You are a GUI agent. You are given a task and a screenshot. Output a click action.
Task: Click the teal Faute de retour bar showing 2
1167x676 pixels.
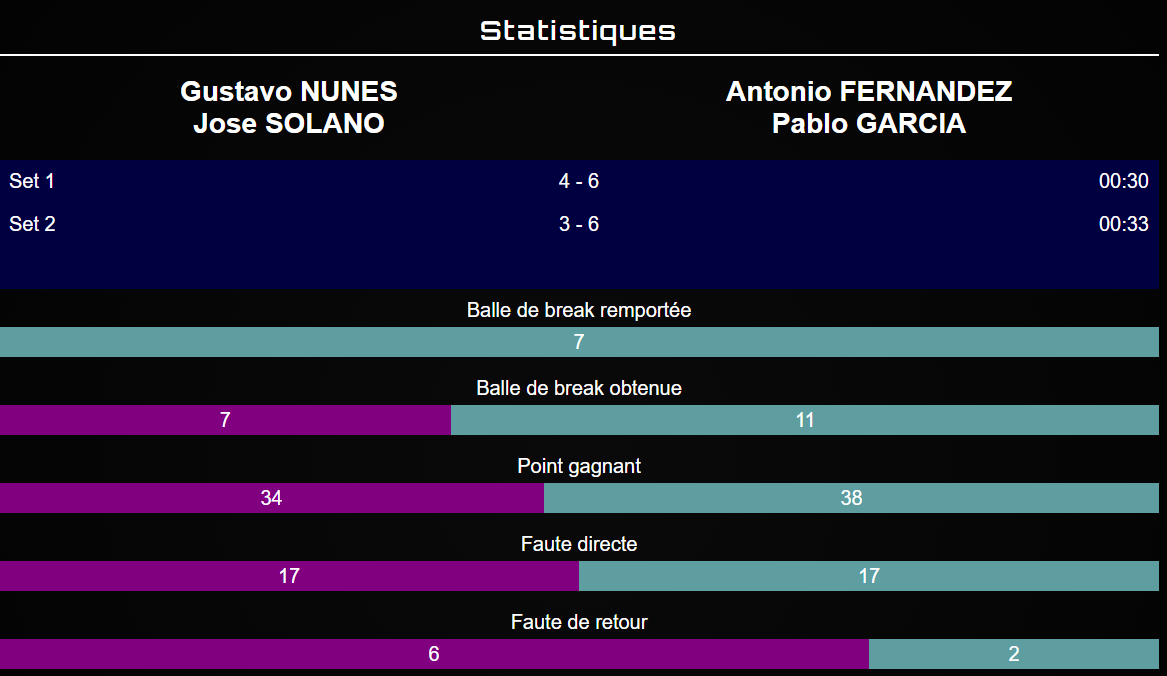click(1013, 654)
